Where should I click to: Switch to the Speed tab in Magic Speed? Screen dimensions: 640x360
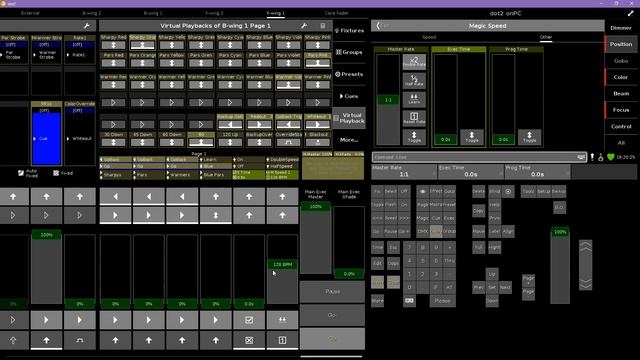(429, 37)
